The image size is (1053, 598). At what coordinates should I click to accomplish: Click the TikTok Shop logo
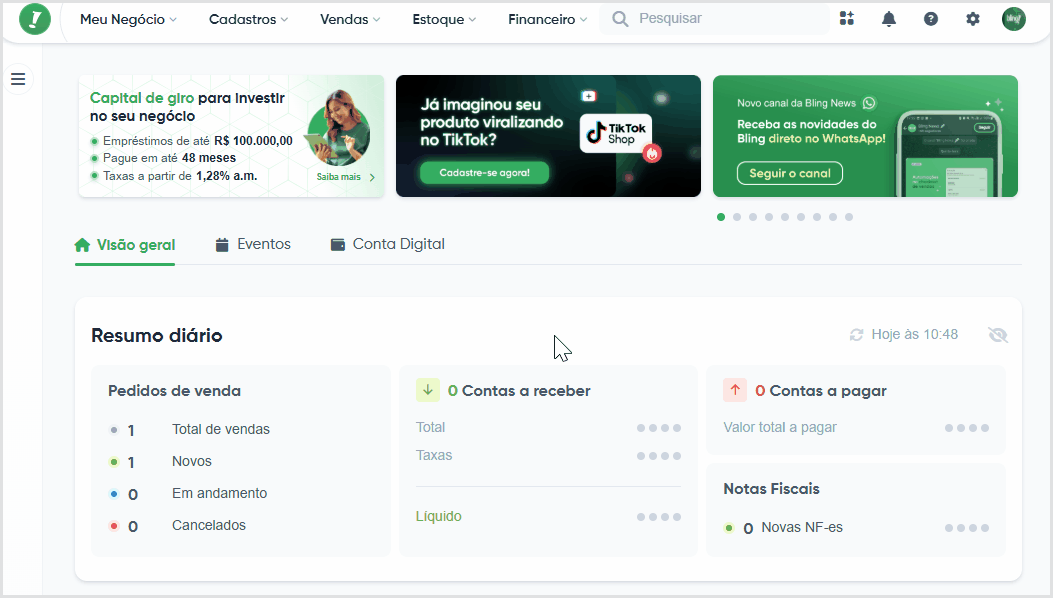coord(616,133)
